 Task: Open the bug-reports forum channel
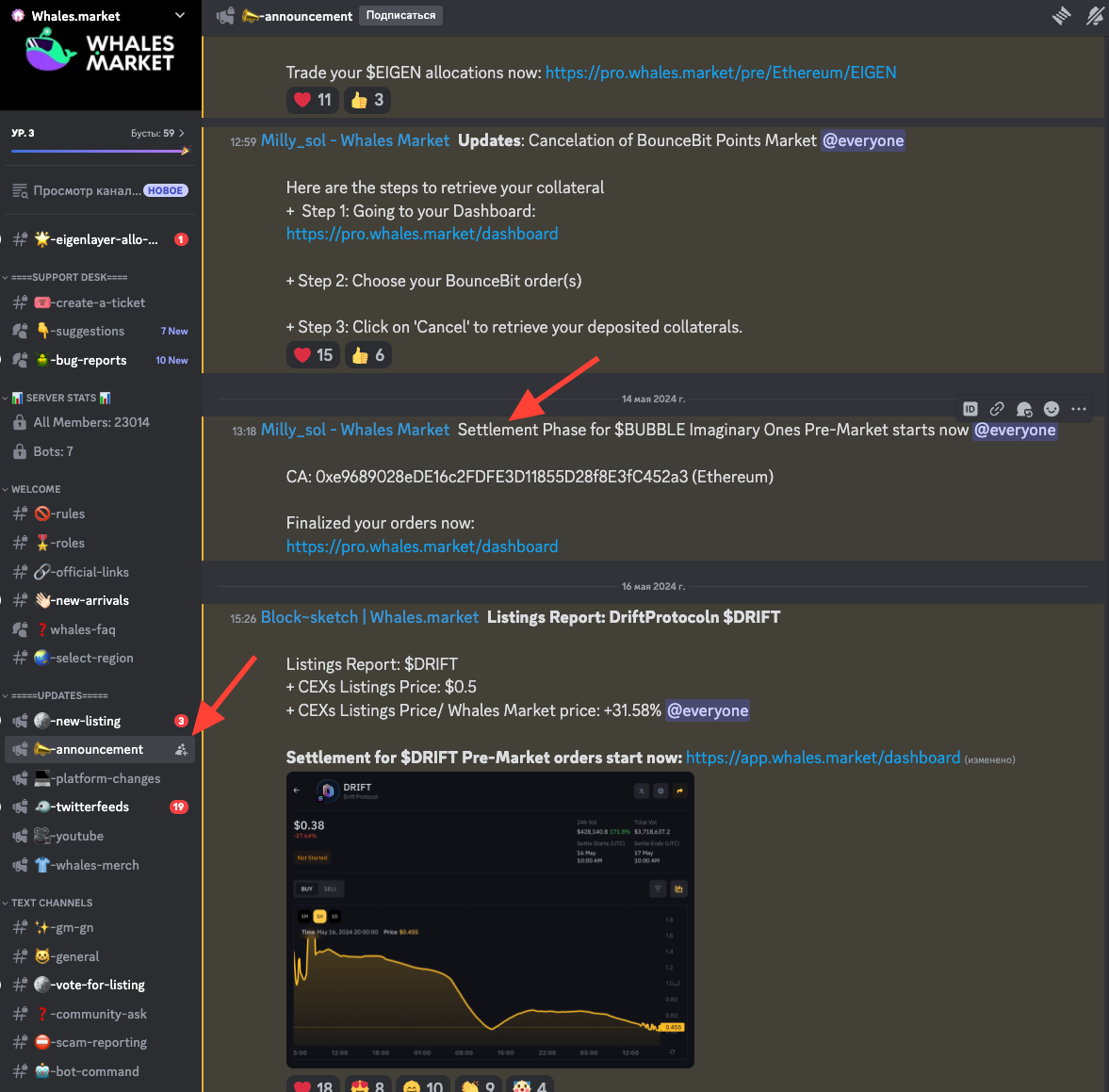pos(100,360)
